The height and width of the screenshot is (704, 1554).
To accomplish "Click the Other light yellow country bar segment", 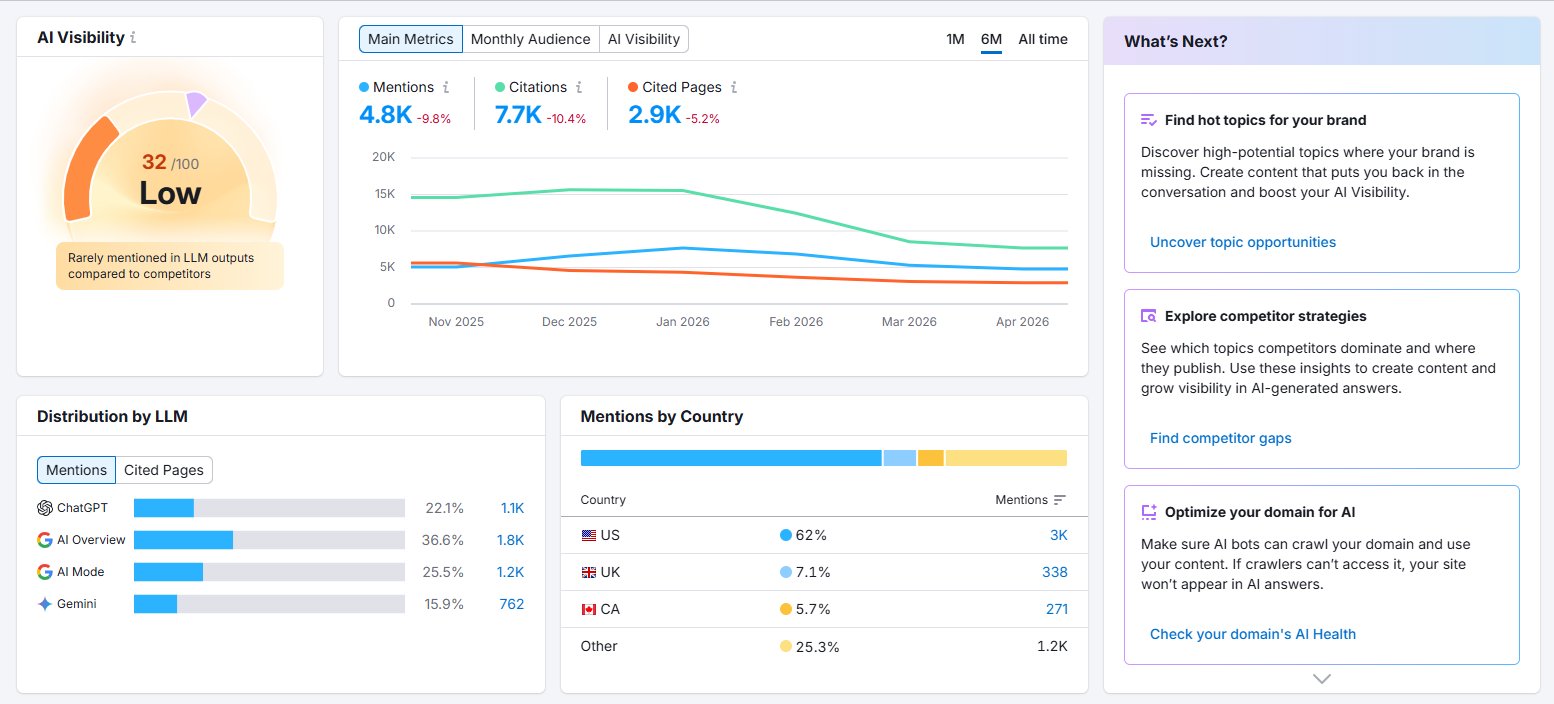I will click(1006, 458).
